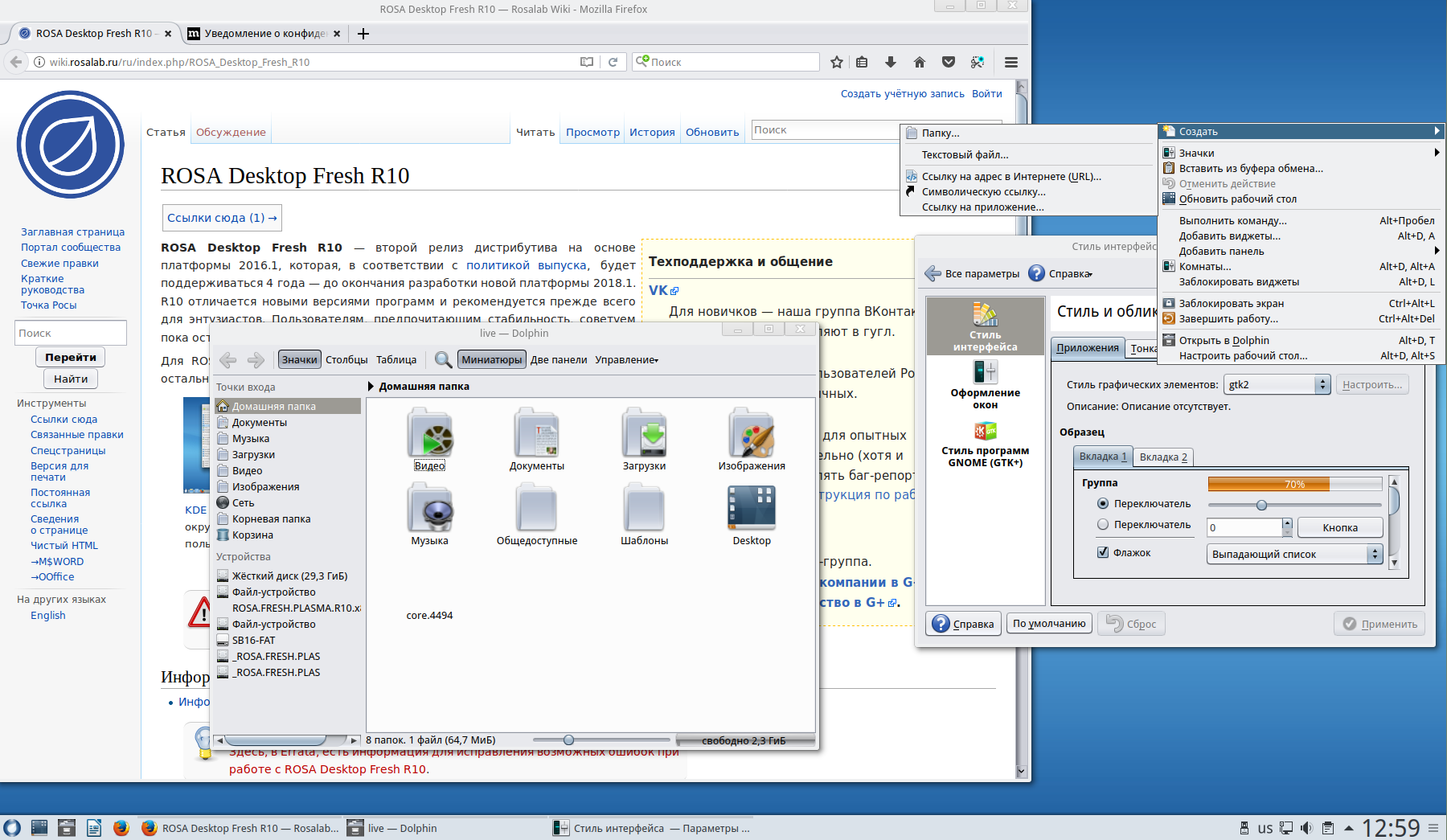Select the first Переключатель radio button
1447x840 pixels.
[1103, 504]
